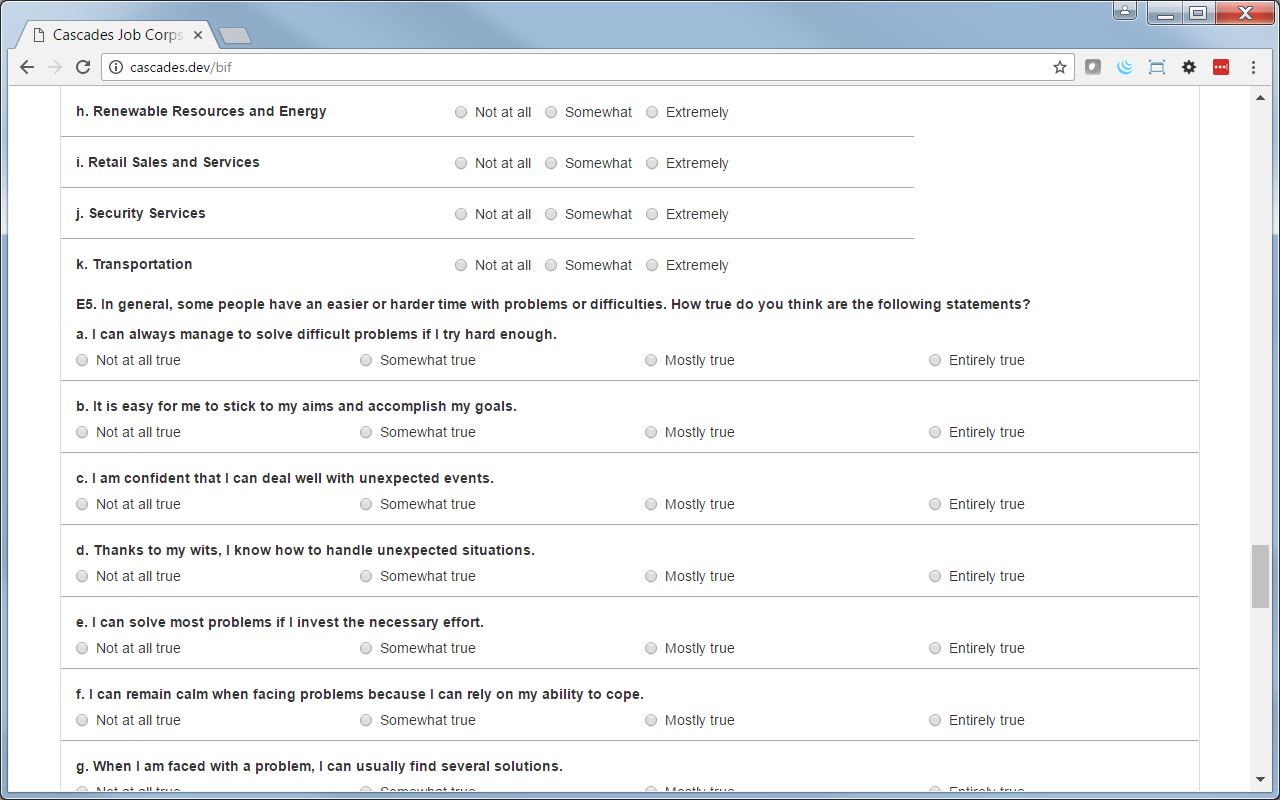
Task: Mark Extremely for Security Services
Action: click(x=652, y=214)
